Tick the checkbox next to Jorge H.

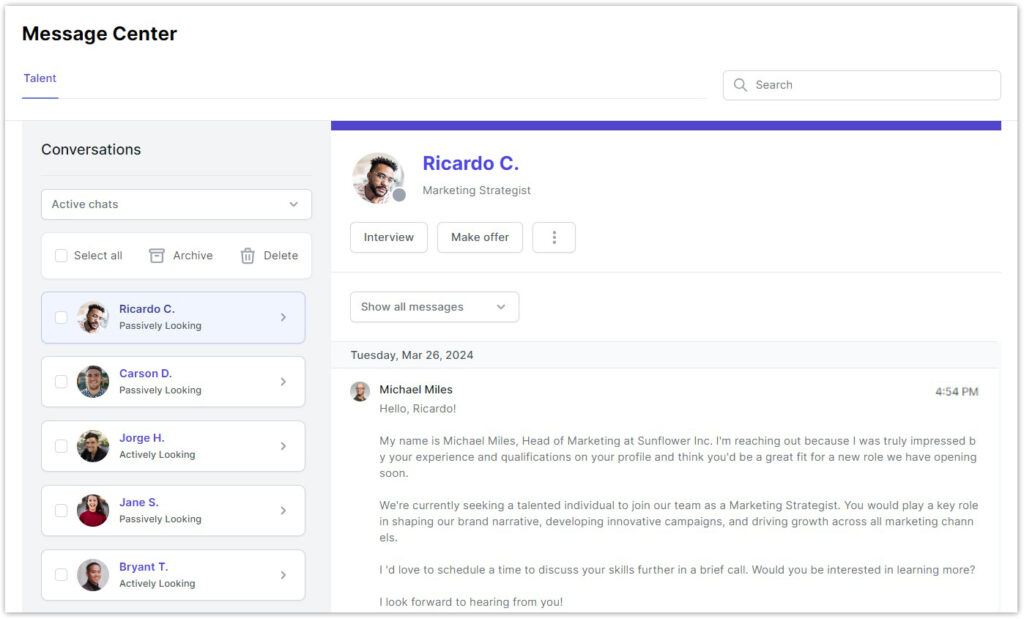click(61, 446)
